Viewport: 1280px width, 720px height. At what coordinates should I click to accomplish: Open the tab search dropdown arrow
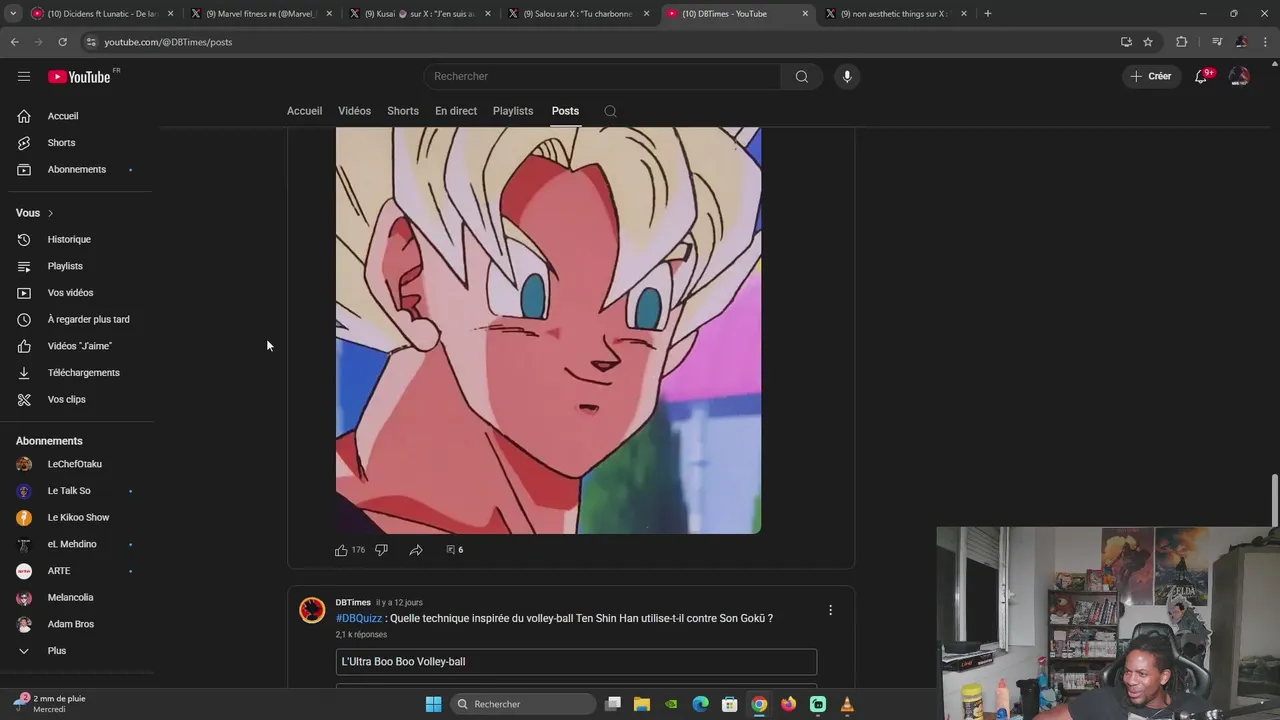pyautogui.click(x=13, y=14)
